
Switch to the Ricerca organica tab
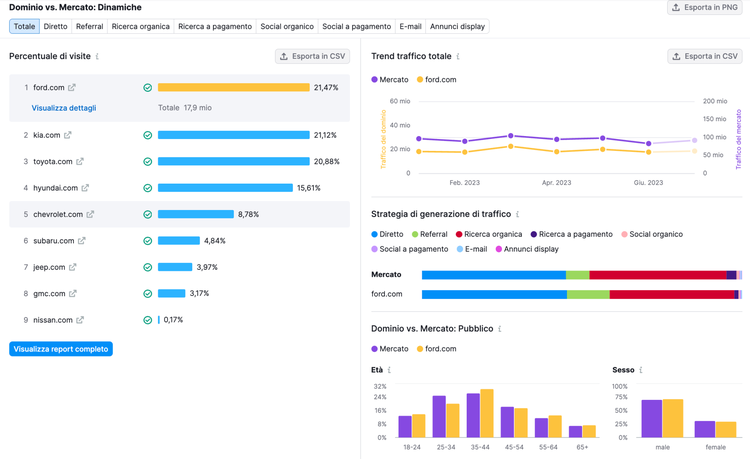pyautogui.click(x=141, y=26)
